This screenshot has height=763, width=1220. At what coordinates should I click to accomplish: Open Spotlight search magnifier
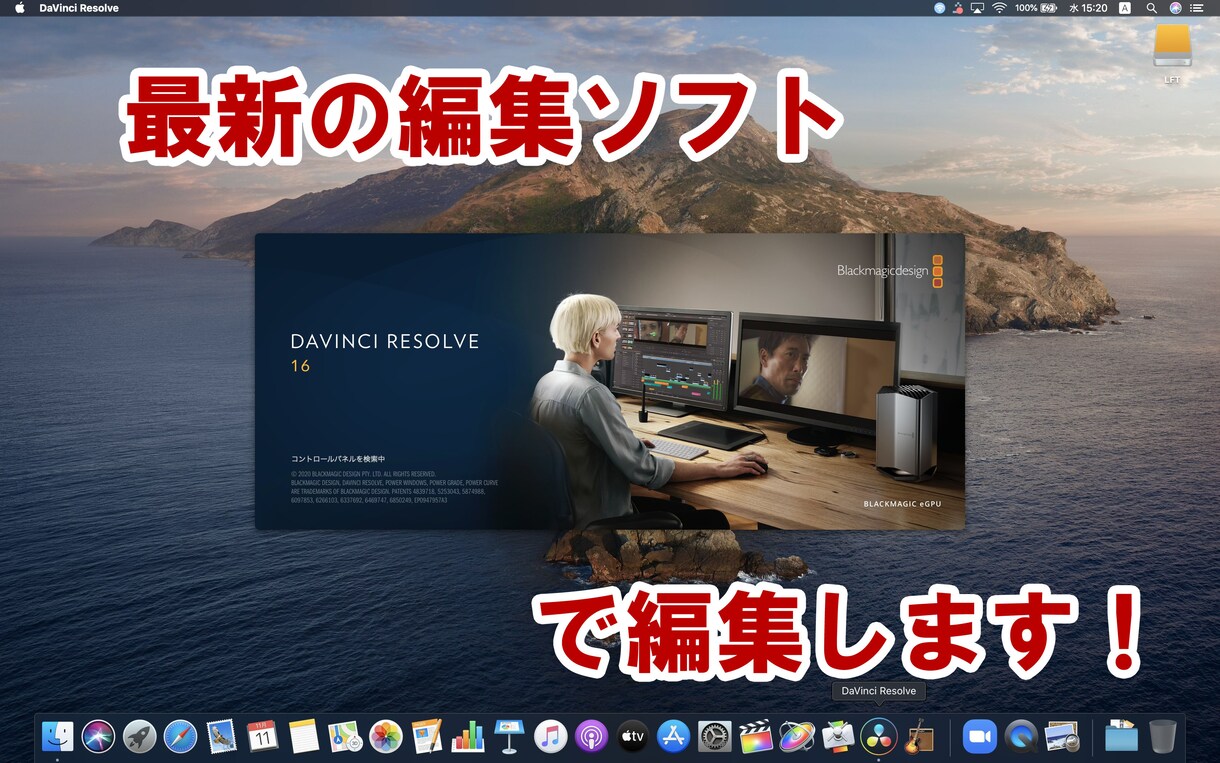click(x=1151, y=8)
